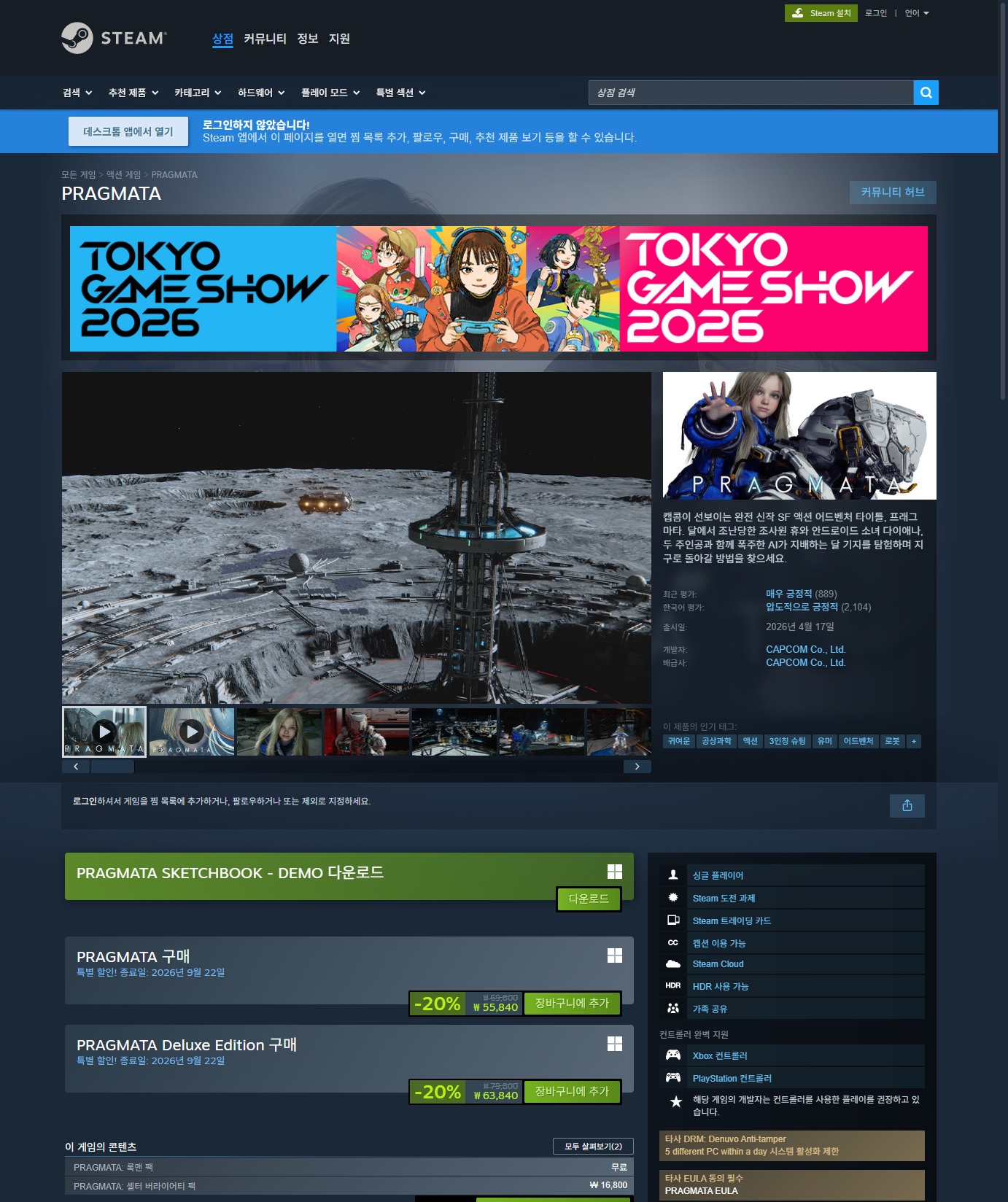Expand more tags with the plus button
Viewport: 1008px width, 1202px height.
point(914,741)
